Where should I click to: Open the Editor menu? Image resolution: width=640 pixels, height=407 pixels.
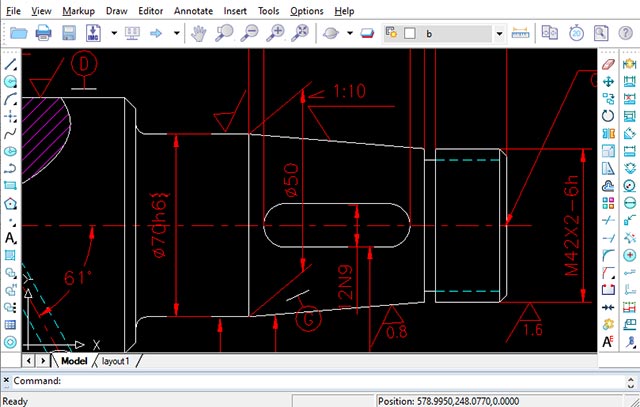click(x=151, y=11)
